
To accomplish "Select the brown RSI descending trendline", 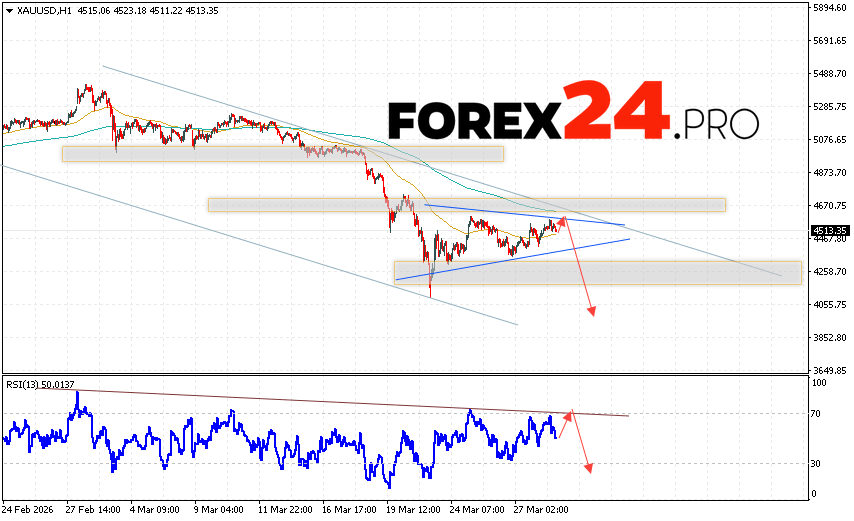I will coord(350,402).
